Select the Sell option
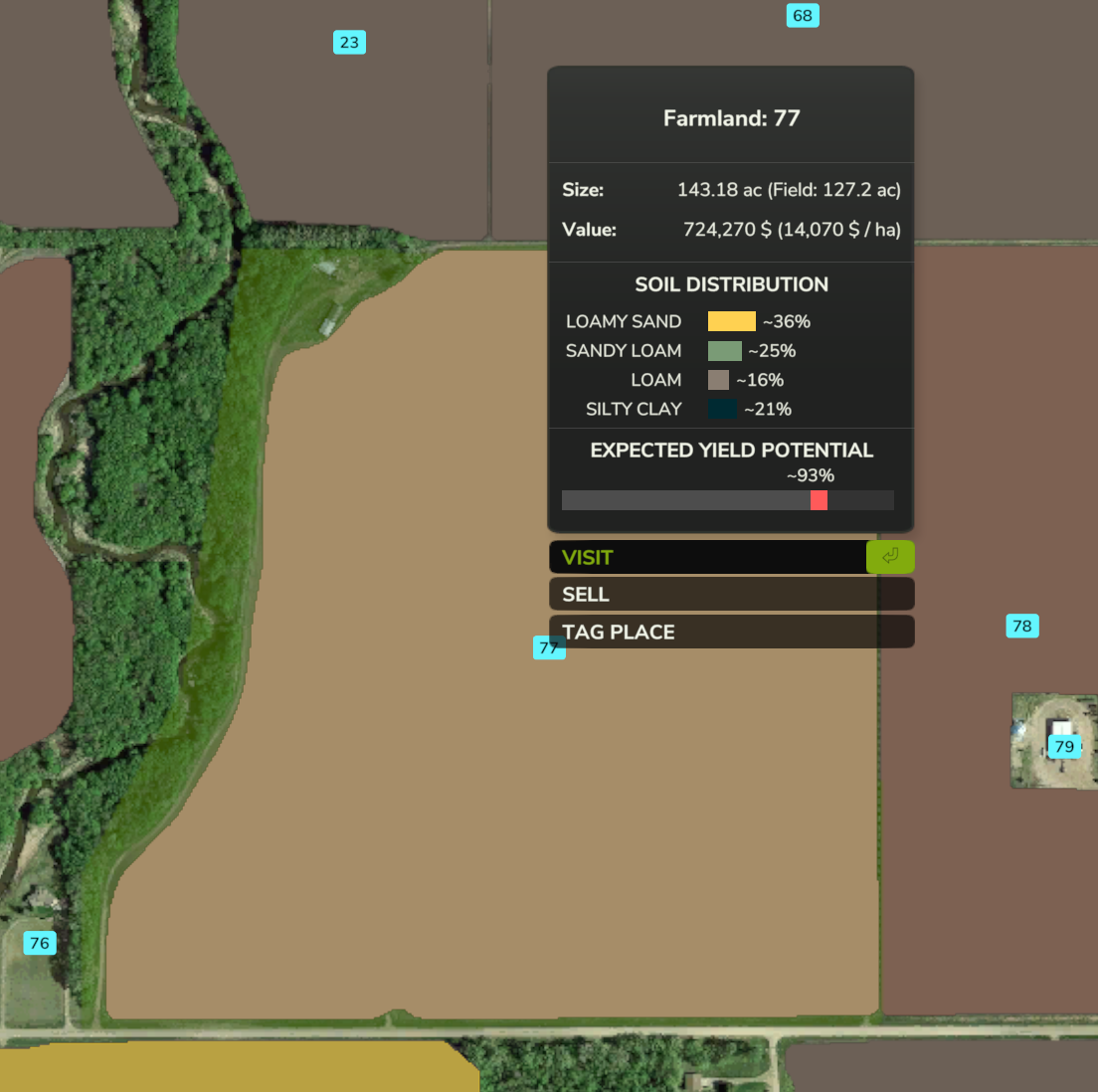 coord(731,595)
